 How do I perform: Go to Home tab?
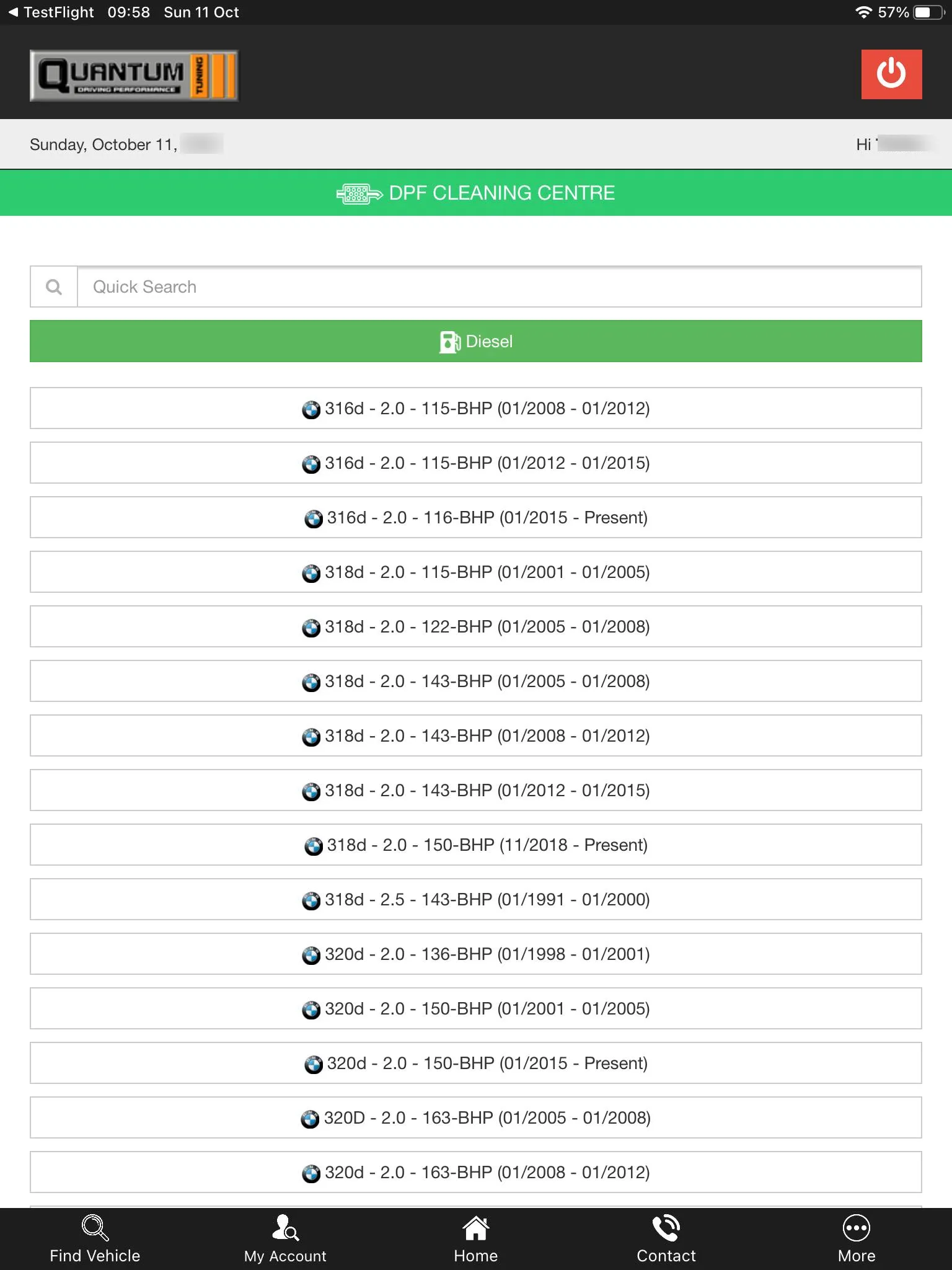point(476,1239)
